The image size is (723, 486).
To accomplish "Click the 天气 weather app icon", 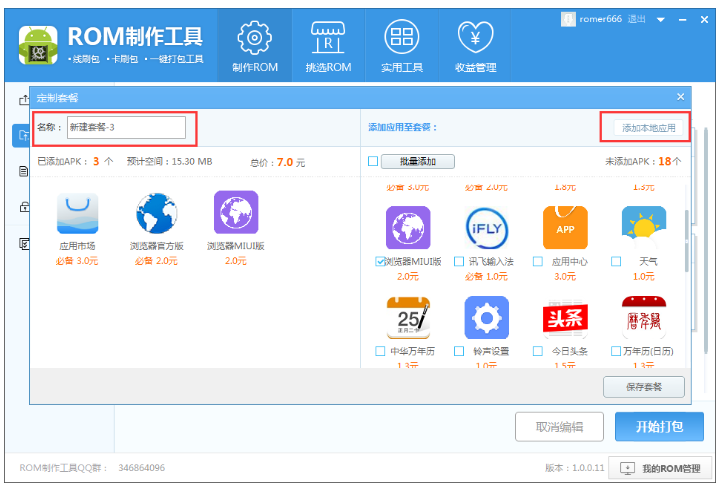I will click(x=644, y=228).
